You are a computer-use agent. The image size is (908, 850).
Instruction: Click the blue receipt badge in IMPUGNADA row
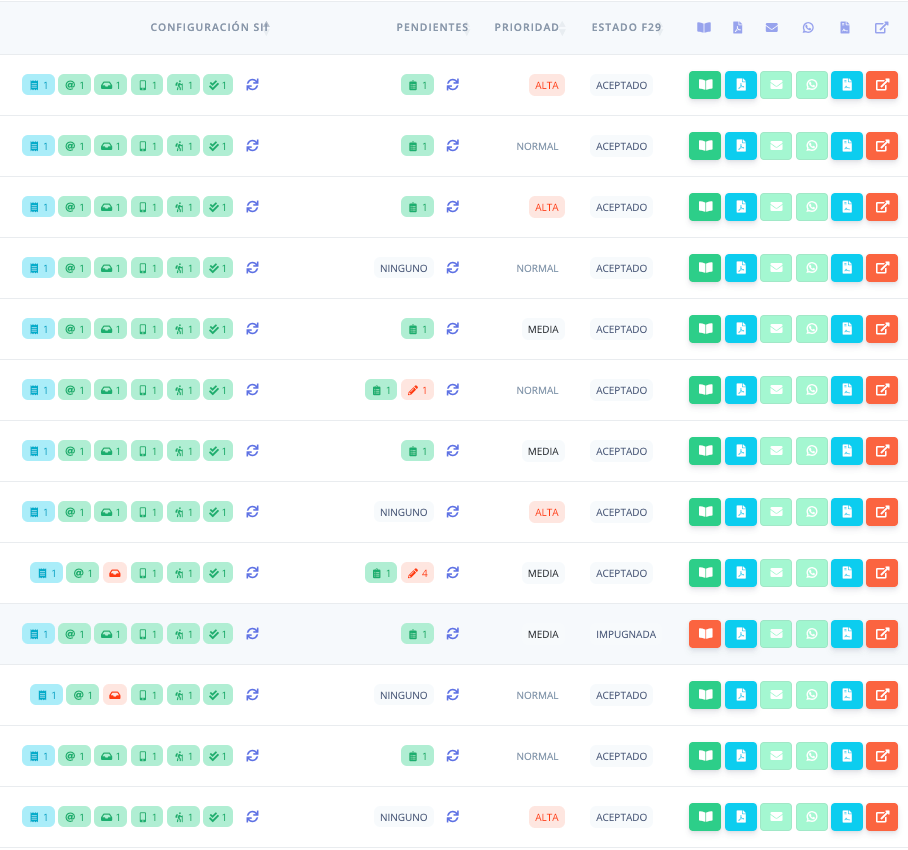39,634
